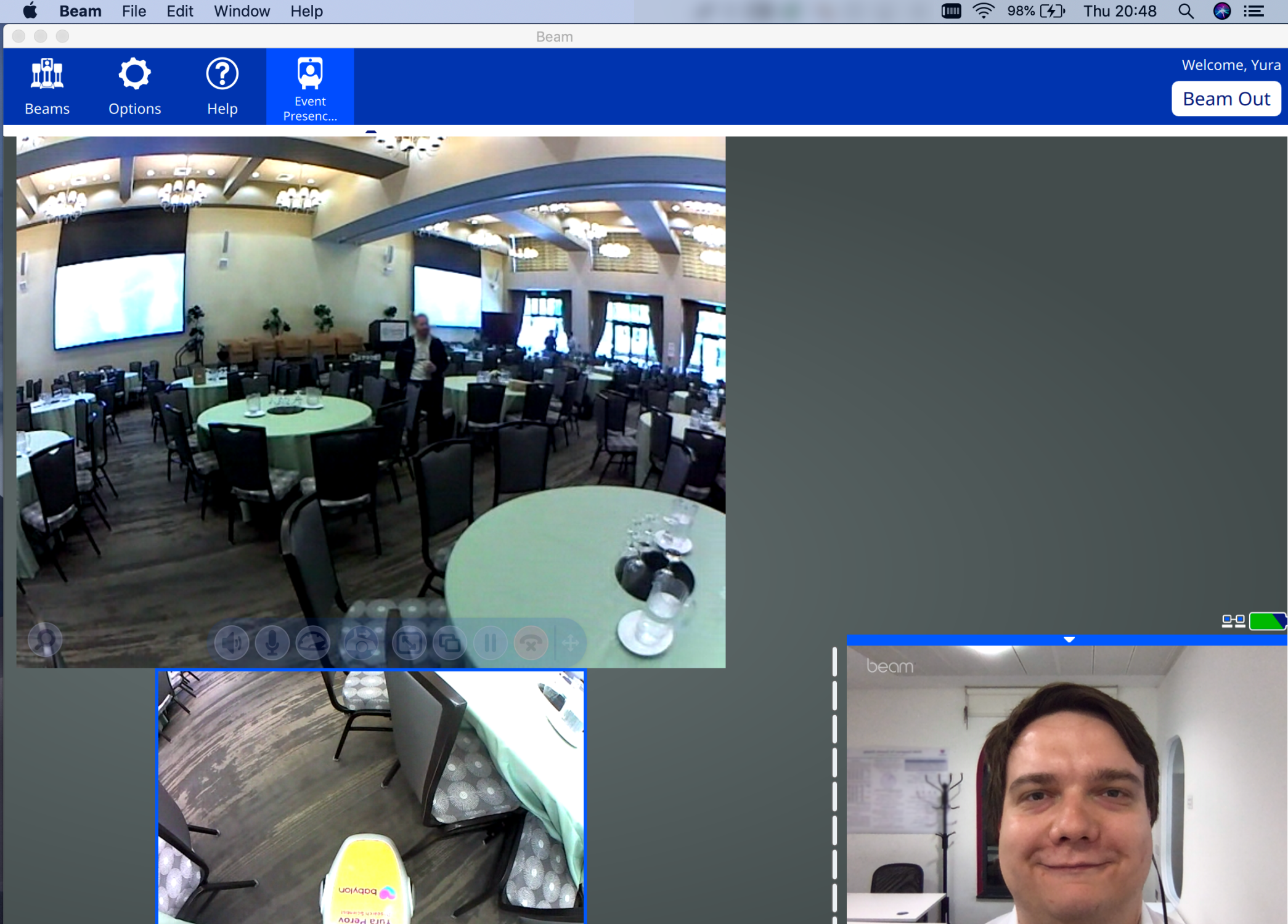1288x924 pixels.
Task: Click the self-view webcam preview
Action: pyautogui.click(x=1067, y=785)
